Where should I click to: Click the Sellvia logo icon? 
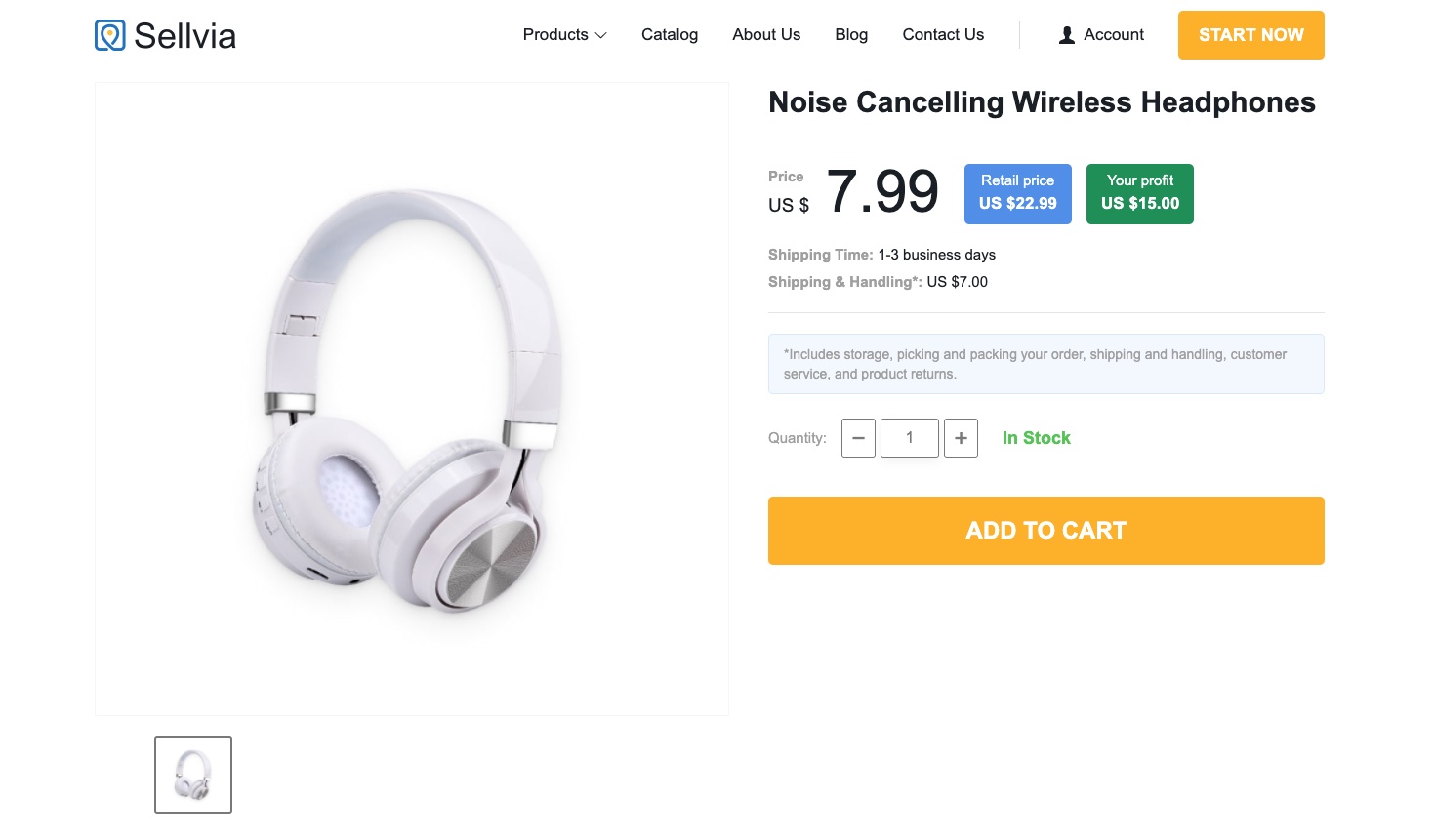coord(110,35)
